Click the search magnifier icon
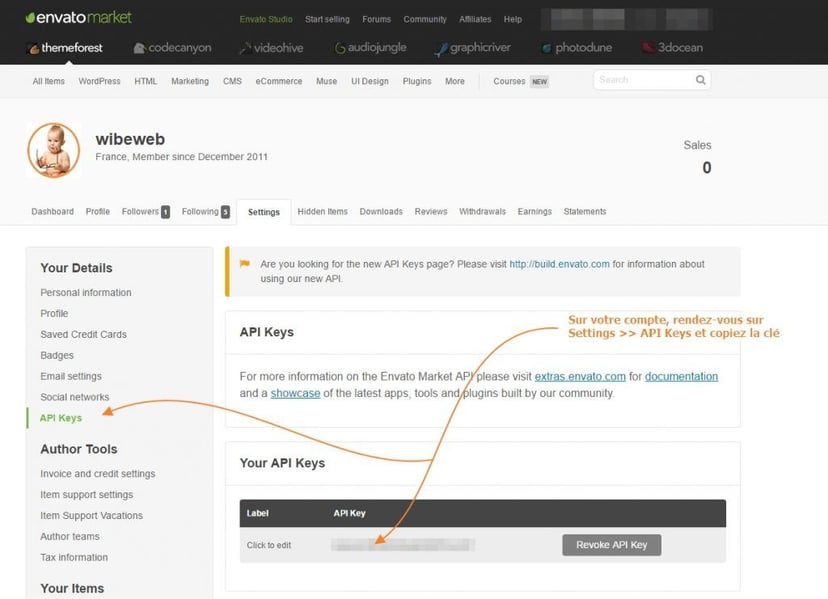The height and width of the screenshot is (599, 828). (x=700, y=80)
